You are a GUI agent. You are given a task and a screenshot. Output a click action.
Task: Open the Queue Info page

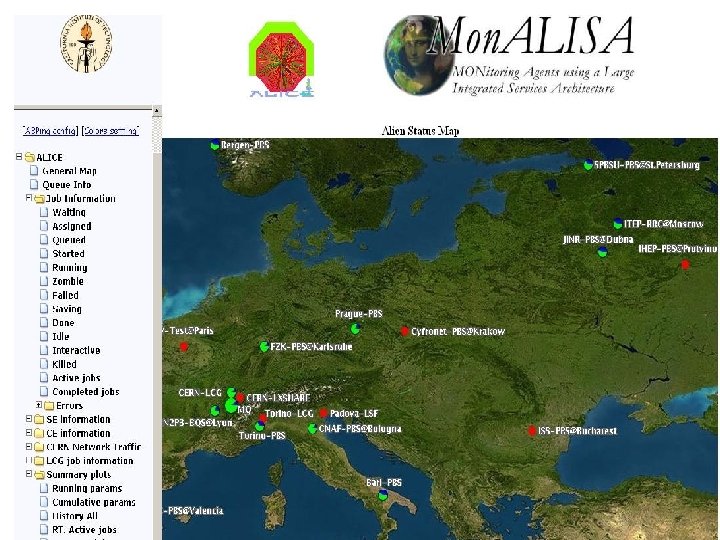(x=67, y=185)
